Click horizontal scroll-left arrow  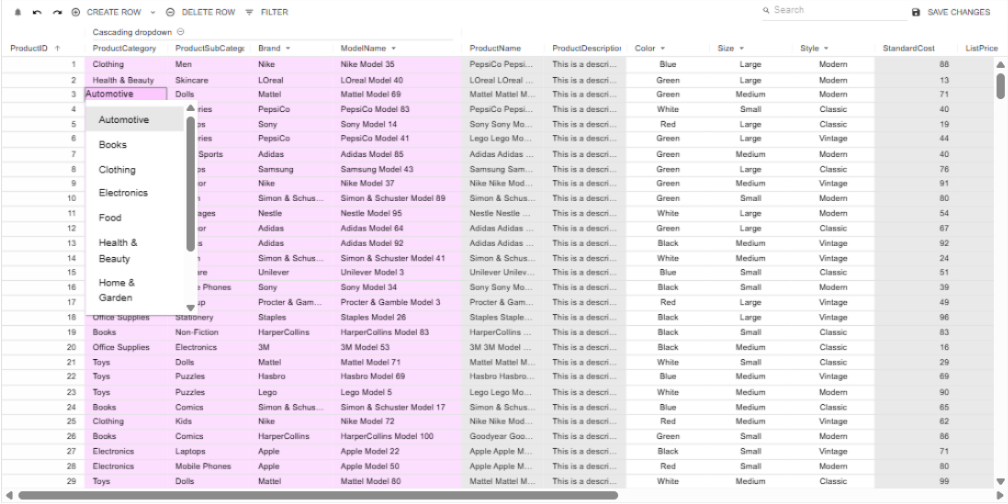[x=8, y=496]
